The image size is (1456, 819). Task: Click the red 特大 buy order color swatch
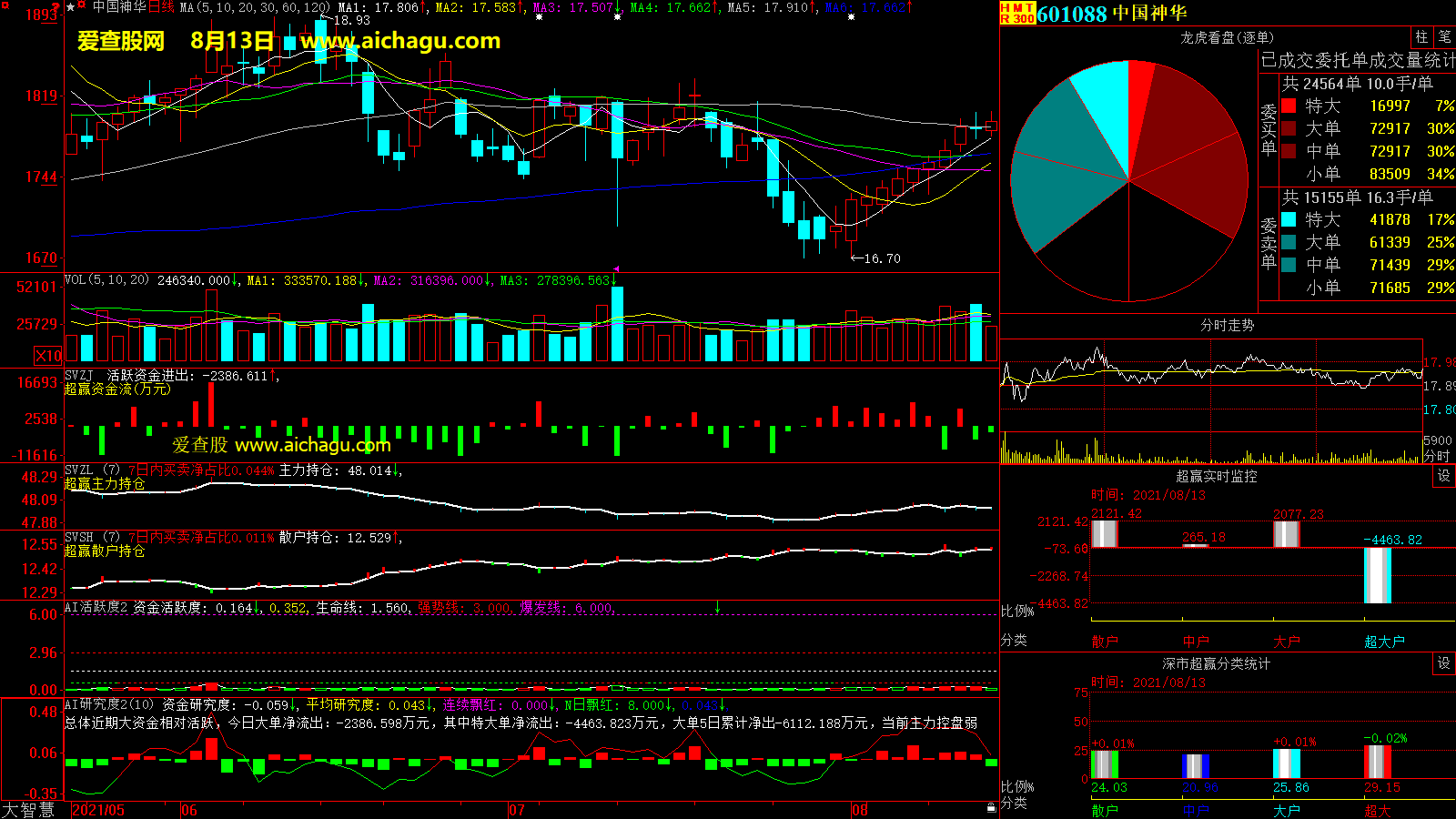pos(1289,106)
